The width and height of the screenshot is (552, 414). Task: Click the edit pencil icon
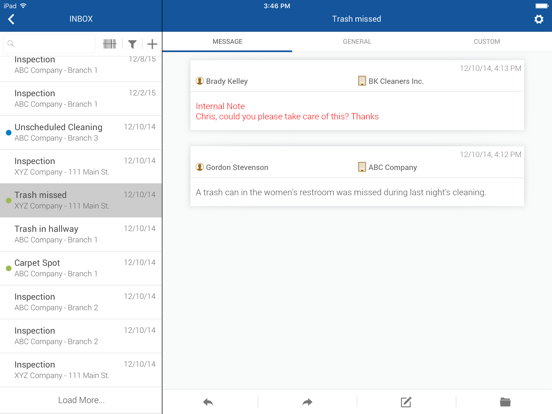coord(406,402)
